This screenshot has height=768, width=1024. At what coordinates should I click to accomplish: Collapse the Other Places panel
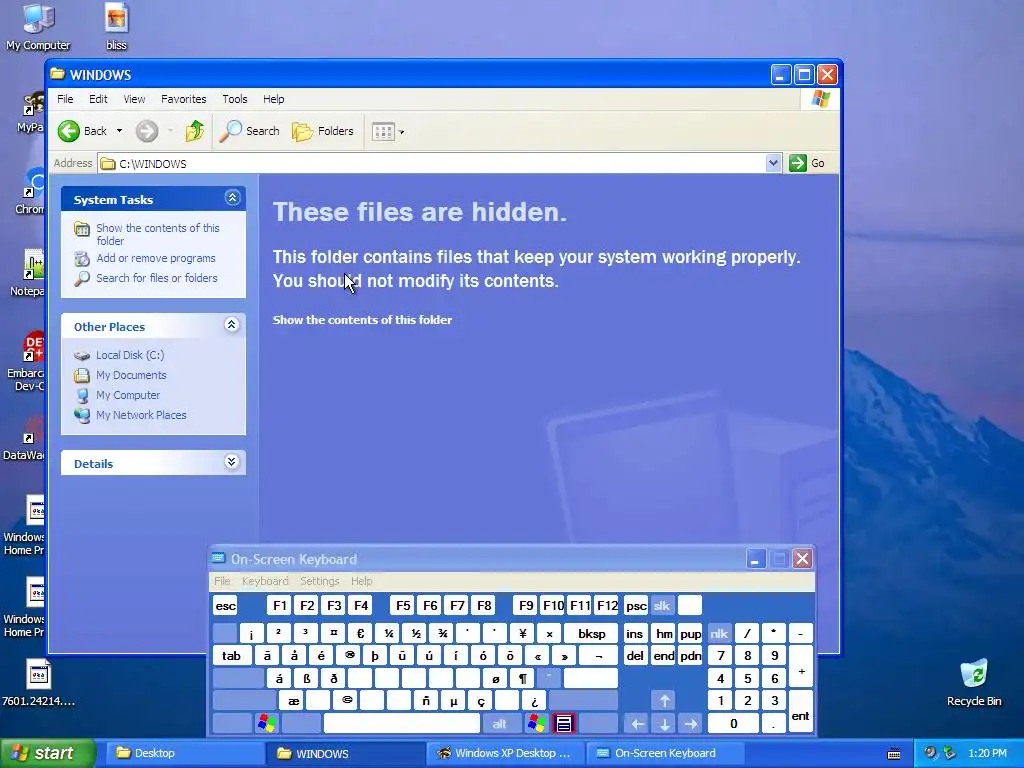click(231, 325)
